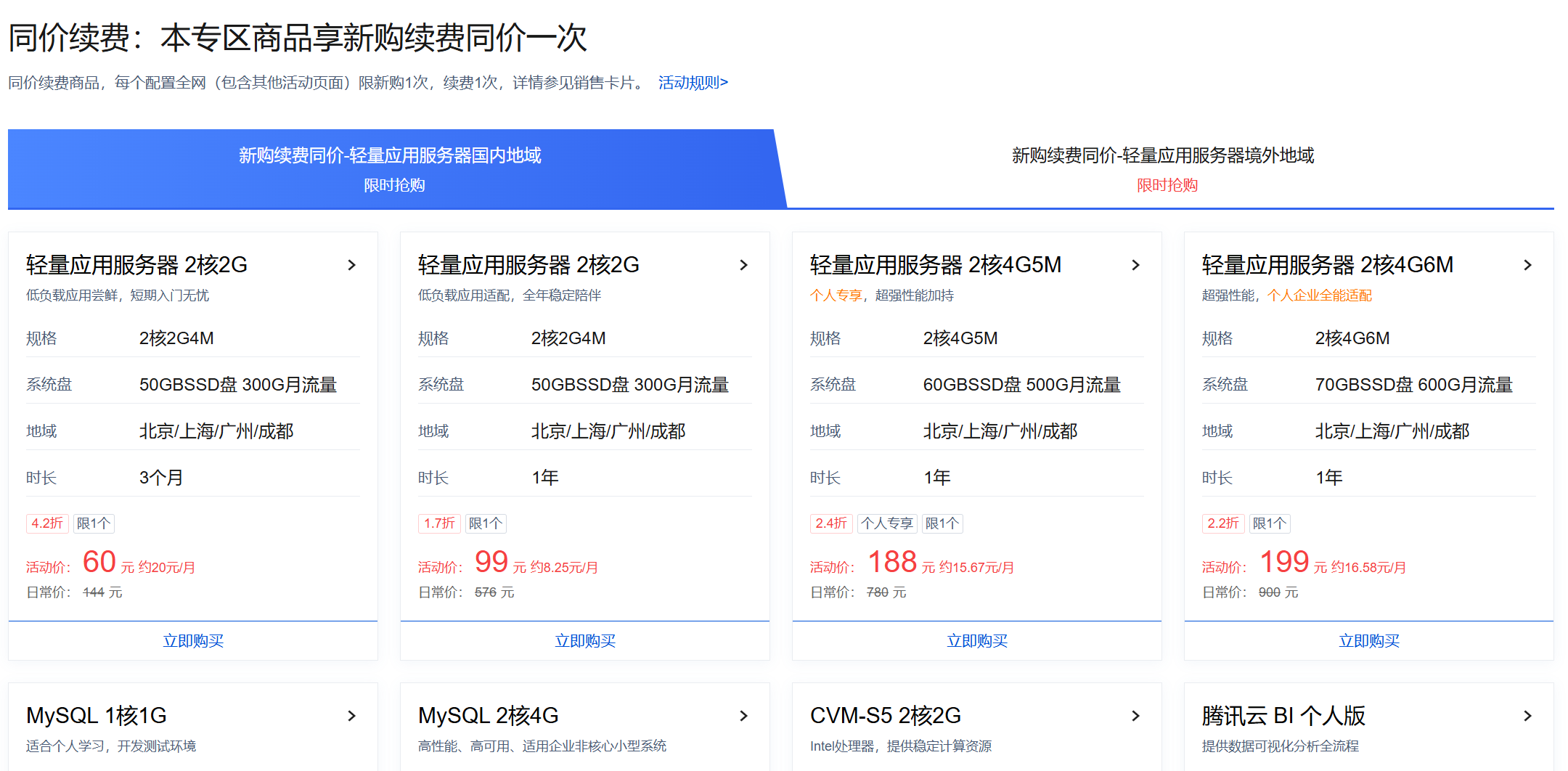Viewport: 1568px width, 771px height.
Task: Expand chevron on 腾讯云 BI 个人版 card
Action: (1528, 716)
